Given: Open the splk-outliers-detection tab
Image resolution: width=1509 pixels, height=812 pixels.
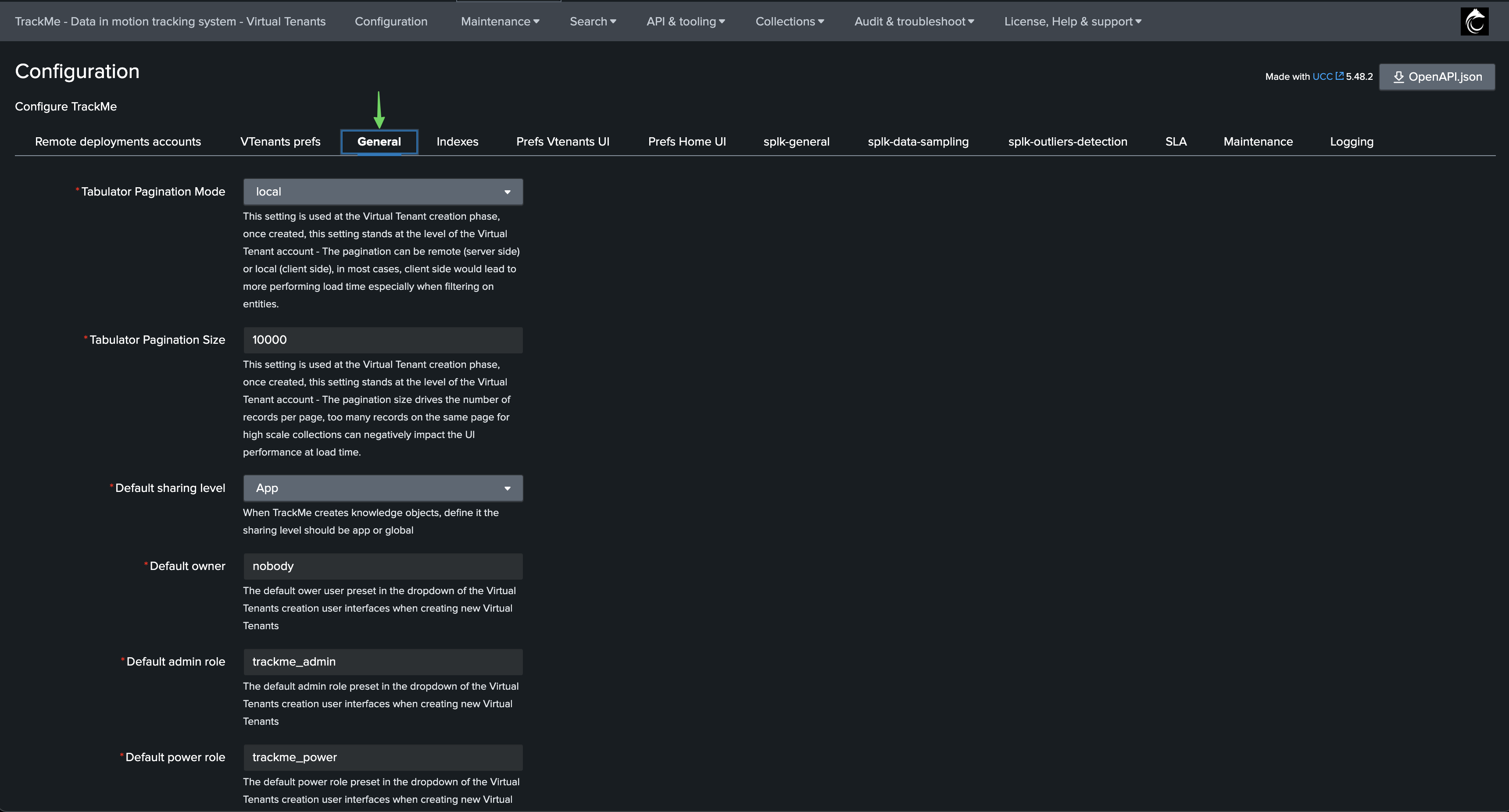Looking at the screenshot, I should point(1067,142).
